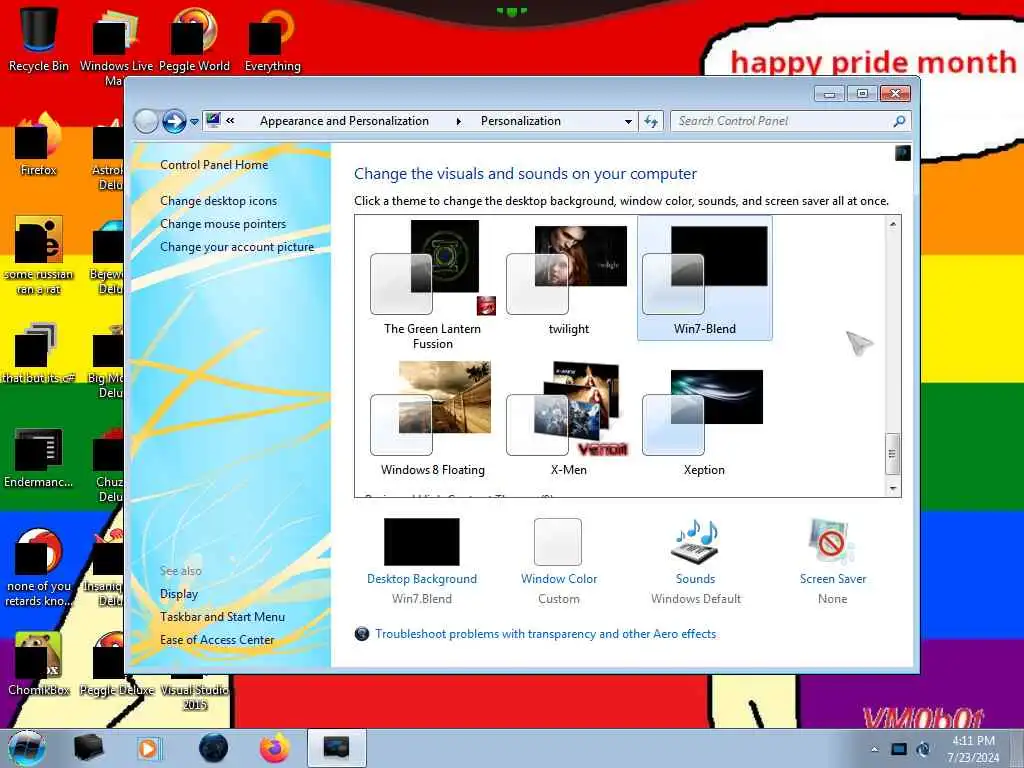Open Change desktop icons
Viewport: 1024px width, 768px height.
coord(218,201)
